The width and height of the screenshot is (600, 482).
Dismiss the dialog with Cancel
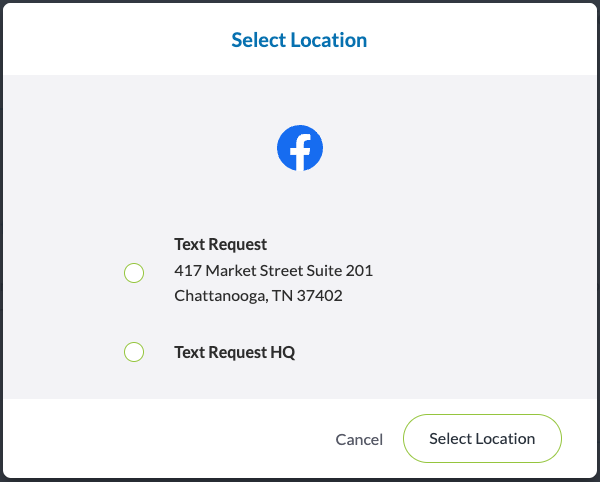(x=359, y=439)
